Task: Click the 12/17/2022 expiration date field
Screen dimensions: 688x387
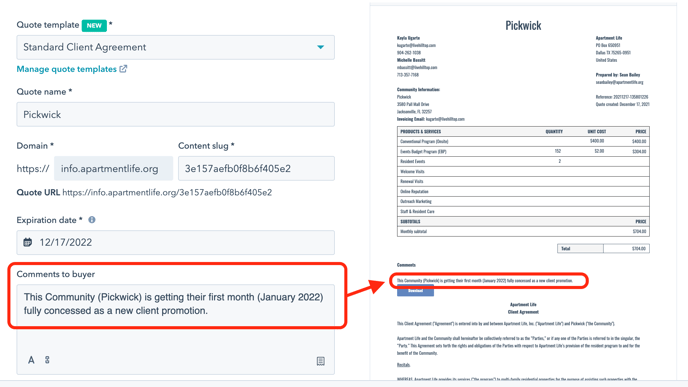Action: pos(176,243)
